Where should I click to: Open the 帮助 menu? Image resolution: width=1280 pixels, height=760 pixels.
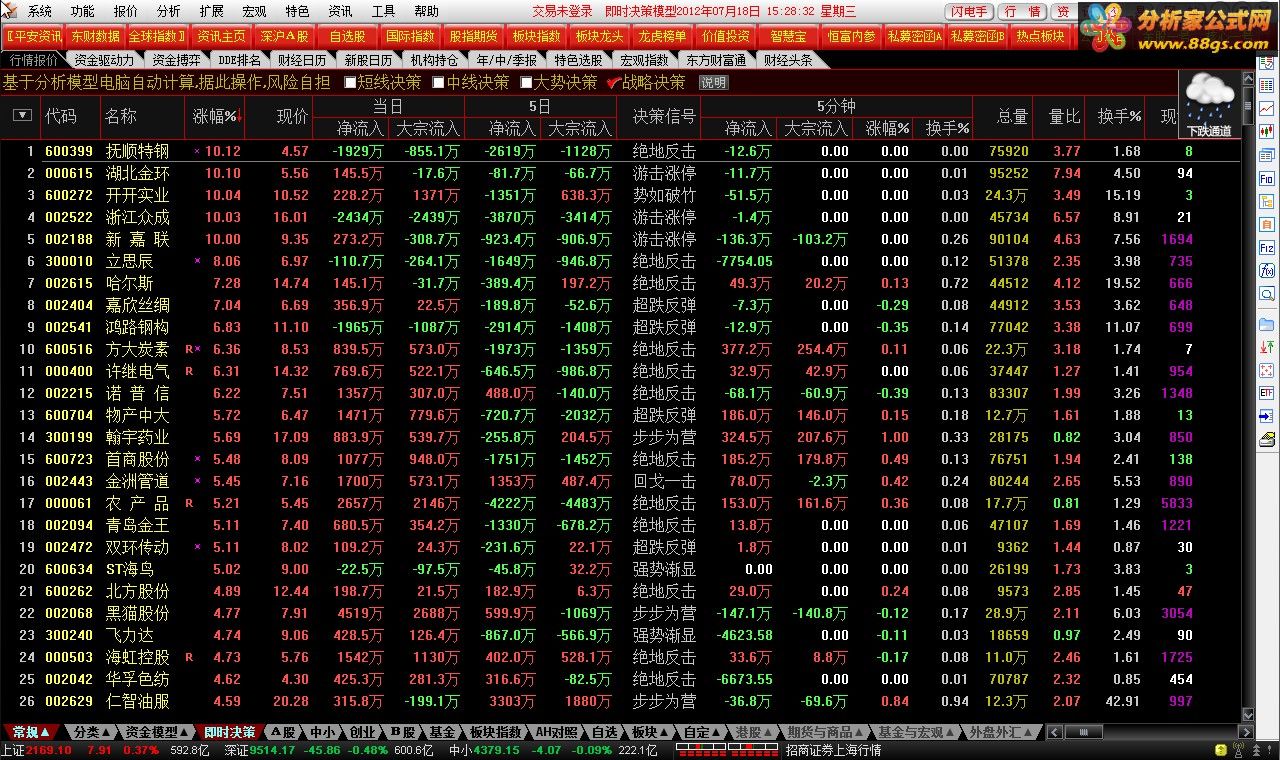click(x=426, y=12)
